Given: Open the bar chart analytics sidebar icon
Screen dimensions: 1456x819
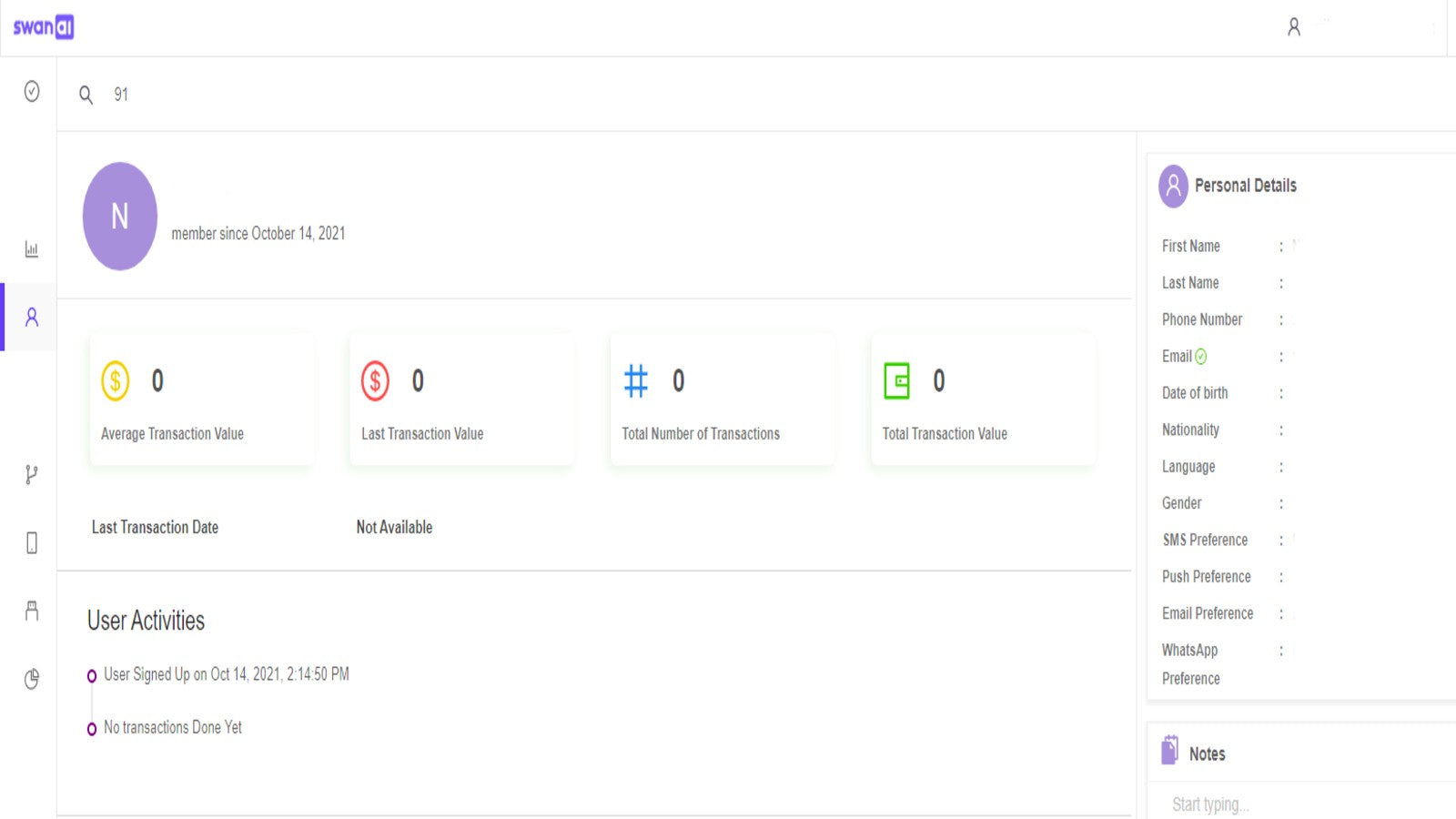Looking at the screenshot, I should click(x=32, y=249).
